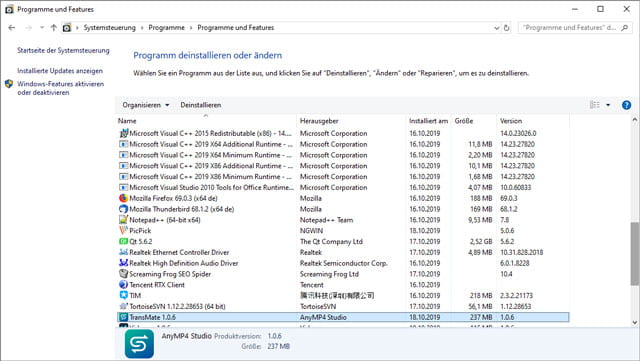
Task: Open Startseite der Systemsteuerung link
Action: pos(63,50)
